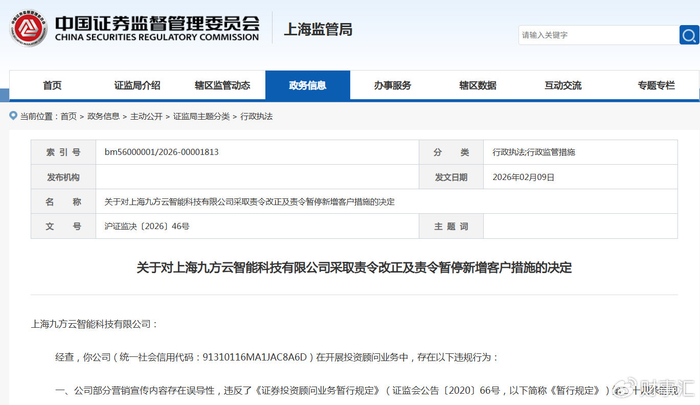Viewport: 700px width, 405px height.
Task: Select document number 沪证监决〔2026〕46号
Action: [x=147, y=226]
